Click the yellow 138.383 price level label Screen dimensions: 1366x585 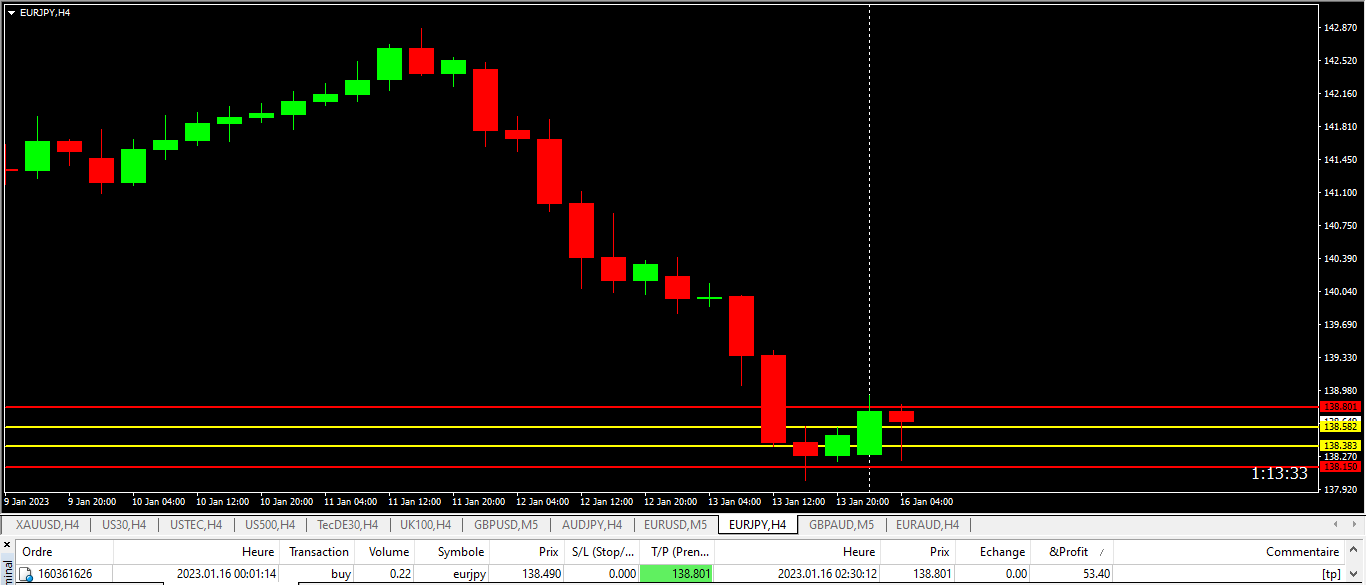[x=1340, y=446]
